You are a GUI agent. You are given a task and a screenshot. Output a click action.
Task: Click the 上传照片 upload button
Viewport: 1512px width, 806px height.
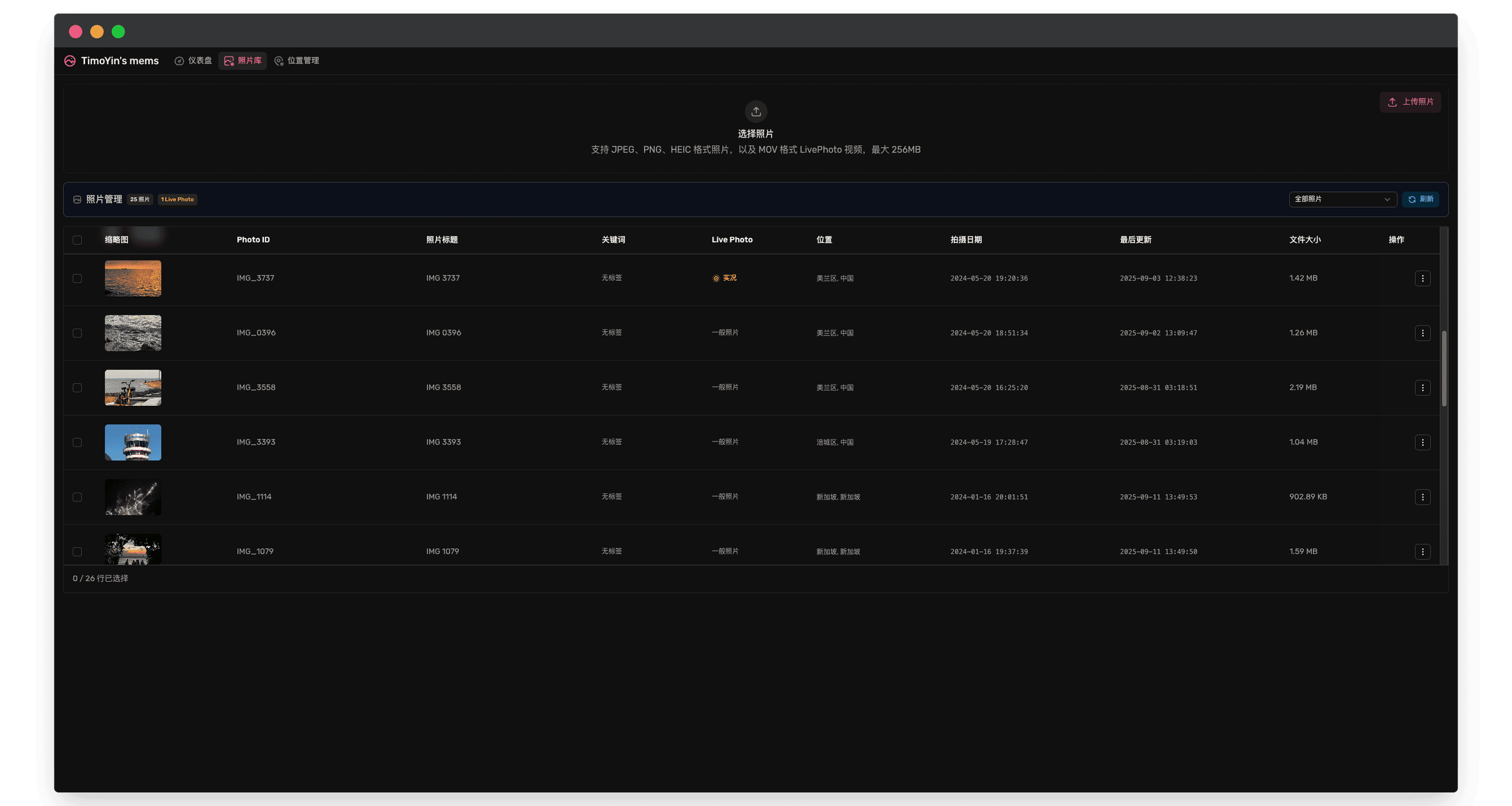pyautogui.click(x=1410, y=102)
